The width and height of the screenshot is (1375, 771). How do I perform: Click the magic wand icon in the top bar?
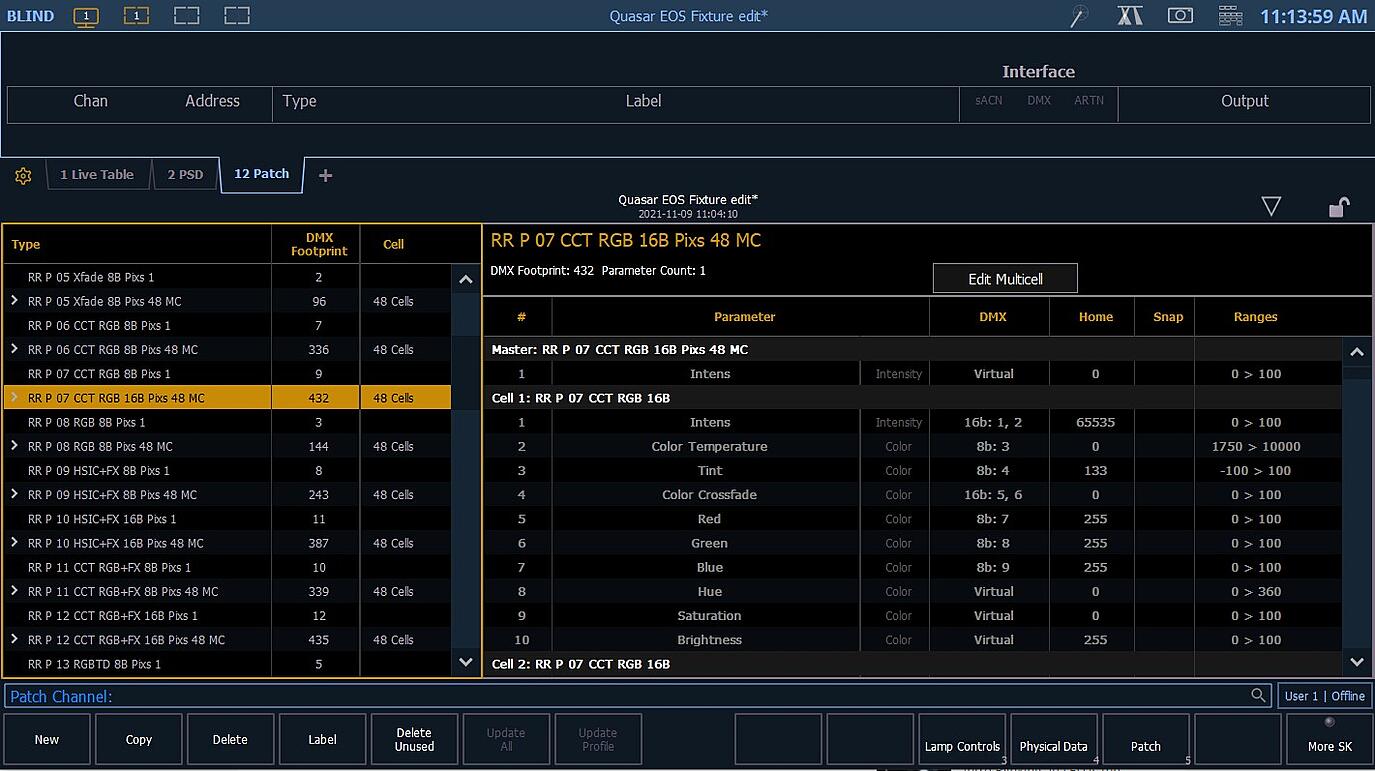point(1079,15)
